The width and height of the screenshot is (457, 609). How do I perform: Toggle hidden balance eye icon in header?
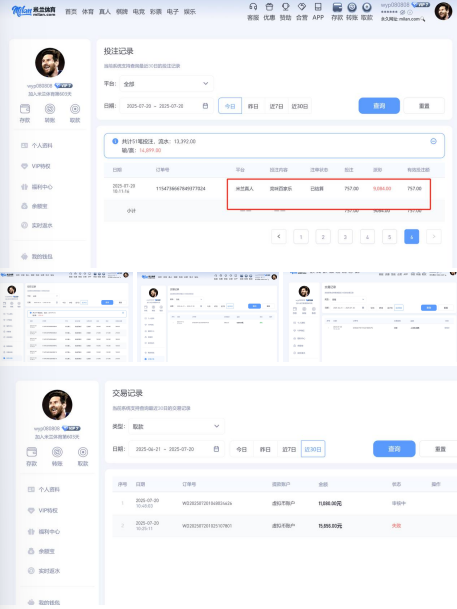[403, 12]
